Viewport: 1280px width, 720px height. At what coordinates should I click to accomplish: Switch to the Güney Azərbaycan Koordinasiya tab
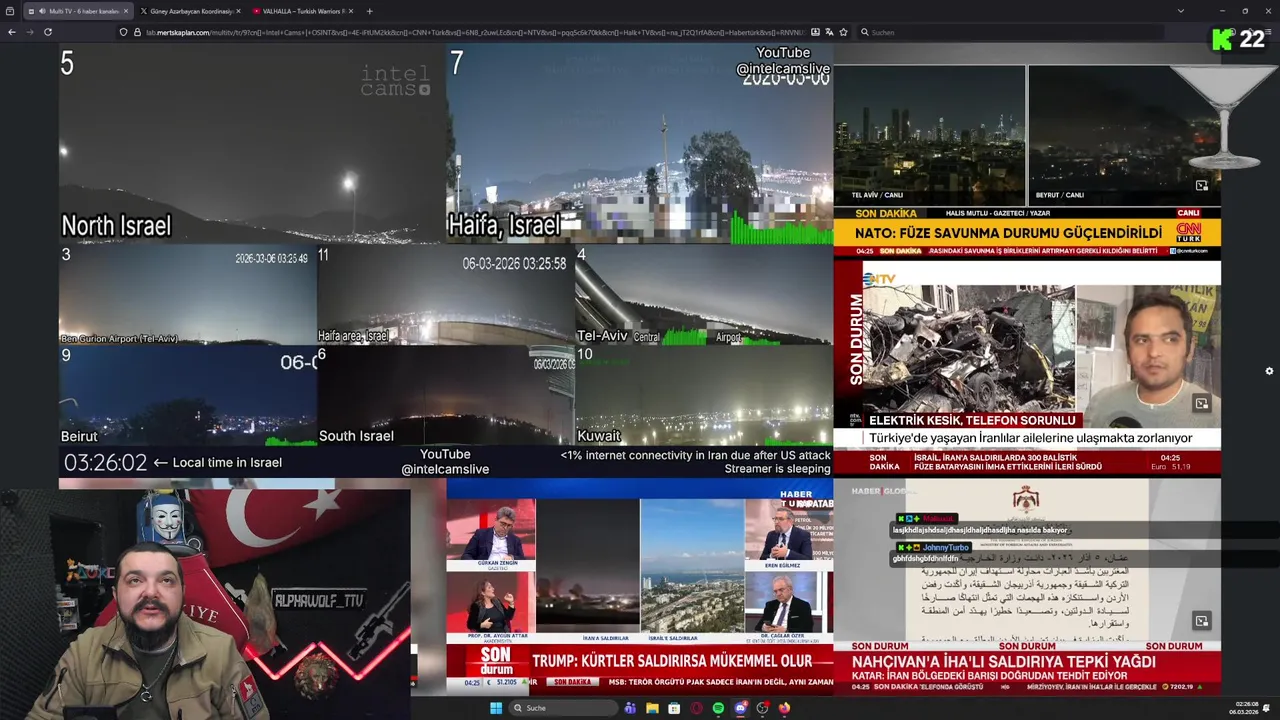[190, 11]
